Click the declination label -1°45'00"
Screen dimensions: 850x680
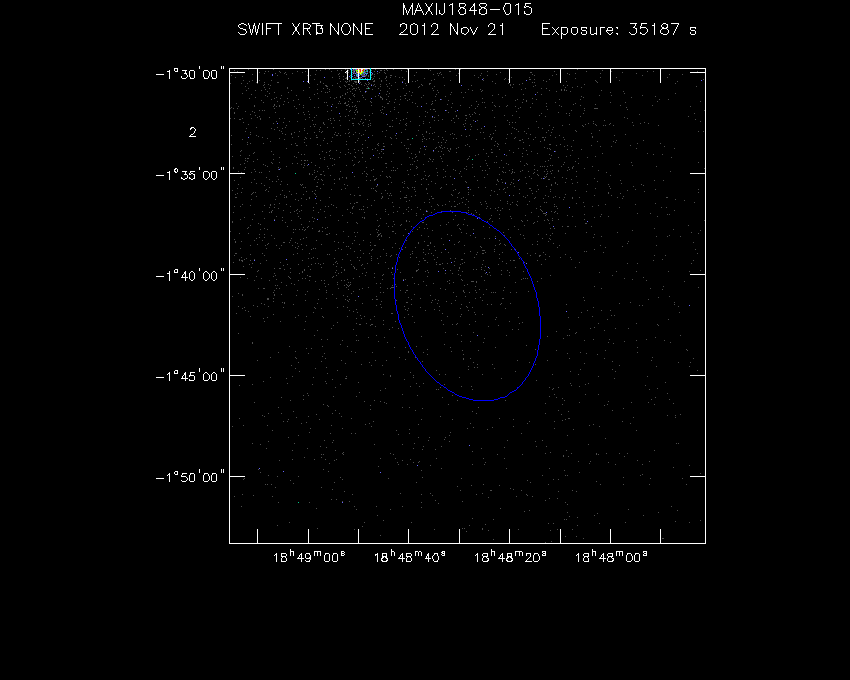(x=190, y=376)
